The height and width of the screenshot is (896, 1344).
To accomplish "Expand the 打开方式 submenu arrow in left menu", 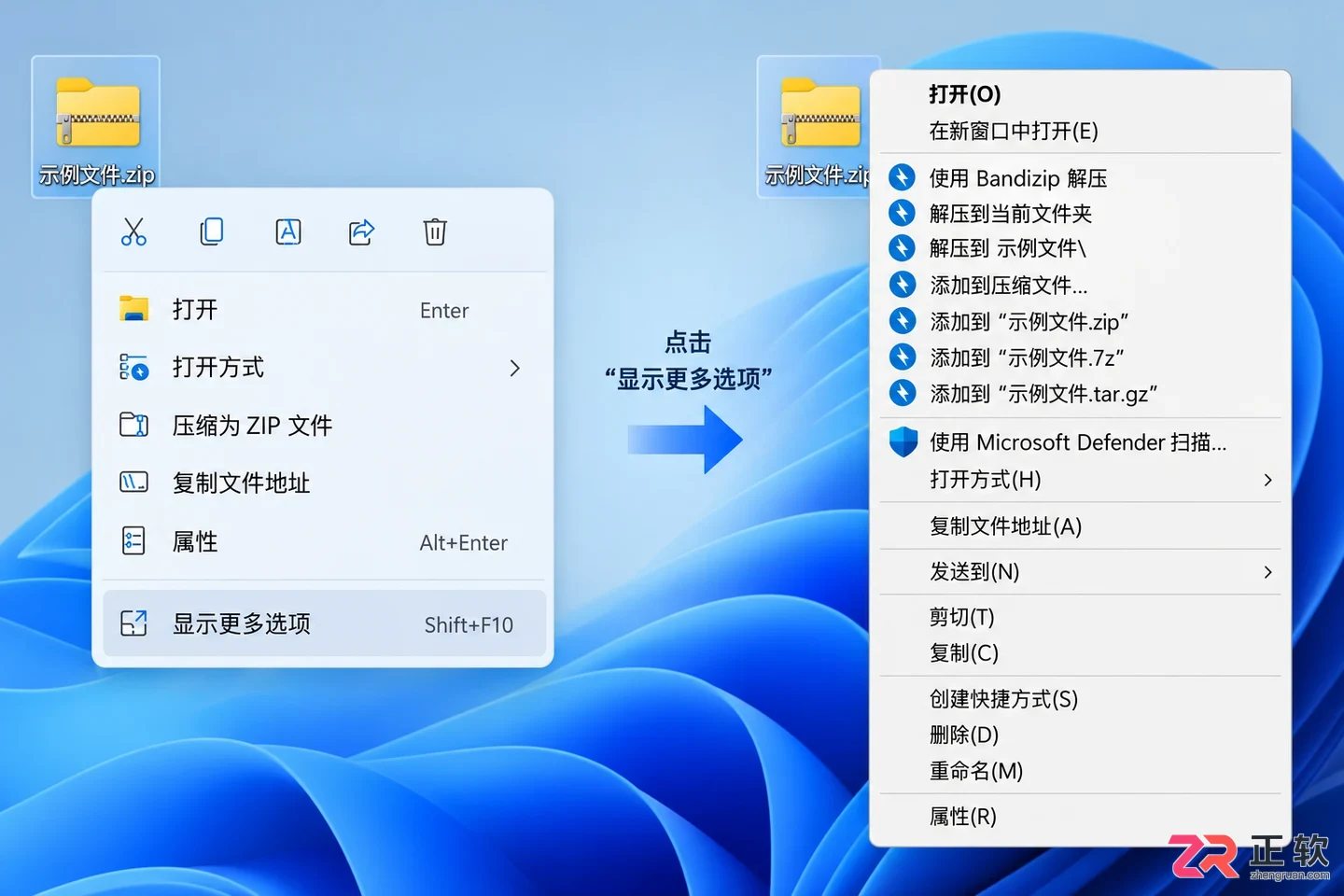I will click(514, 368).
